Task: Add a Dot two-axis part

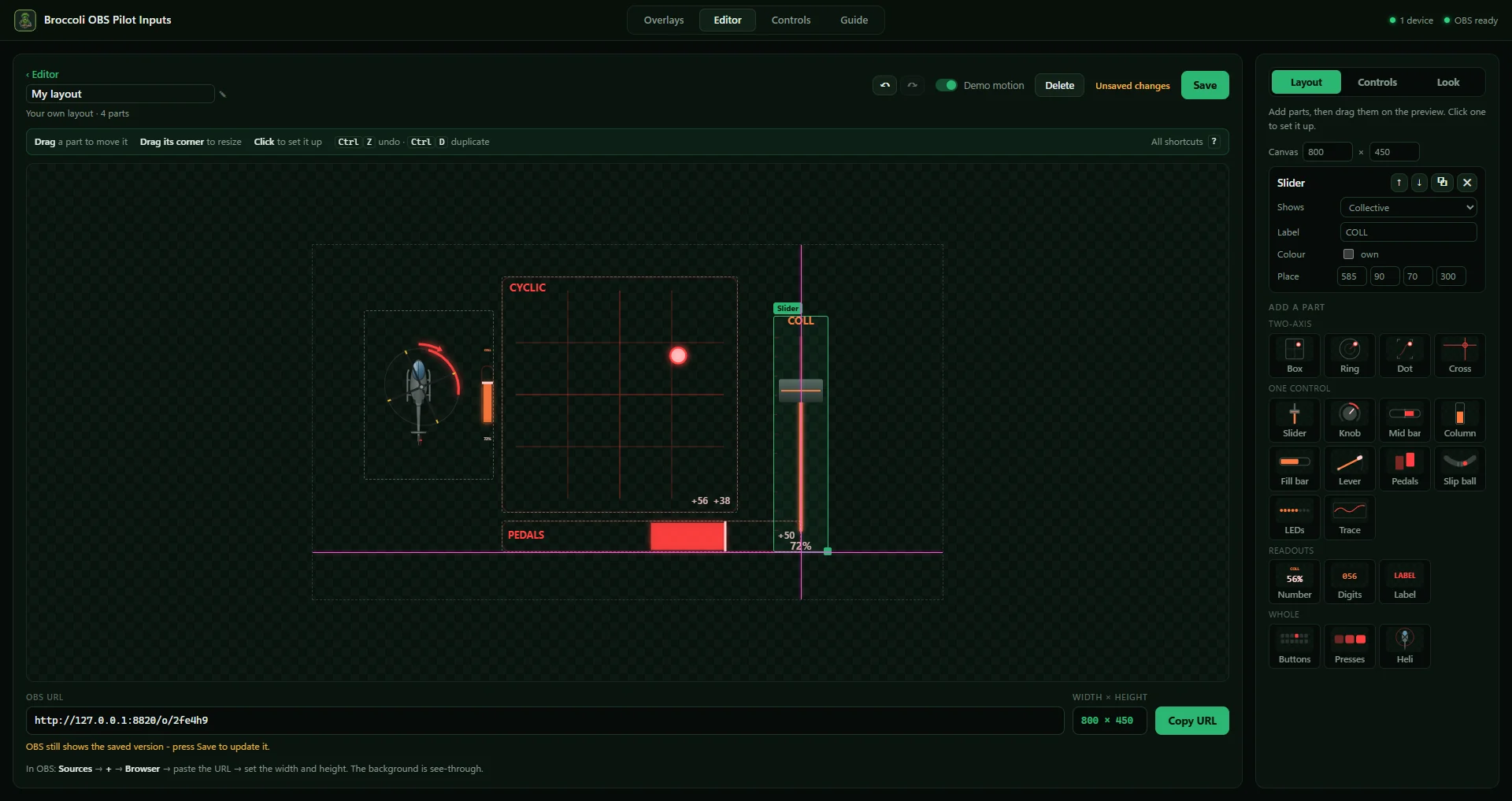Action: click(x=1405, y=355)
